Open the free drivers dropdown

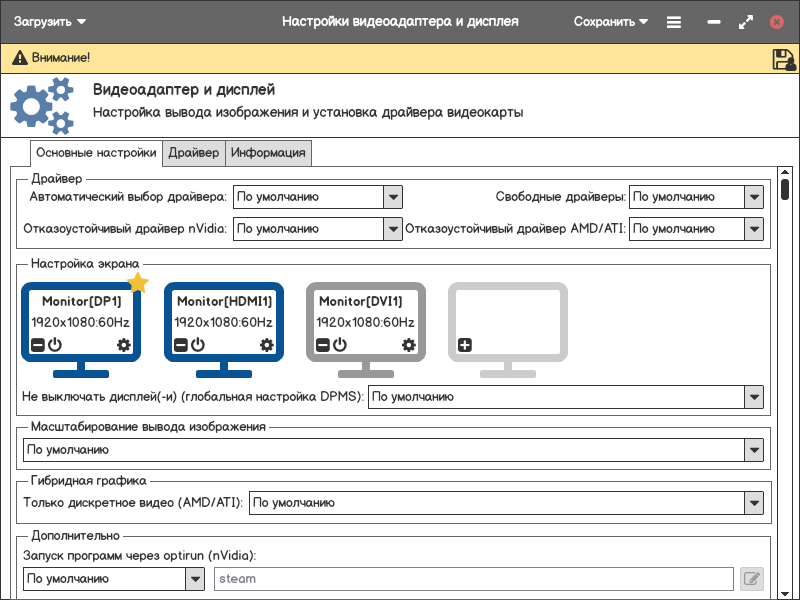point(754,197)
